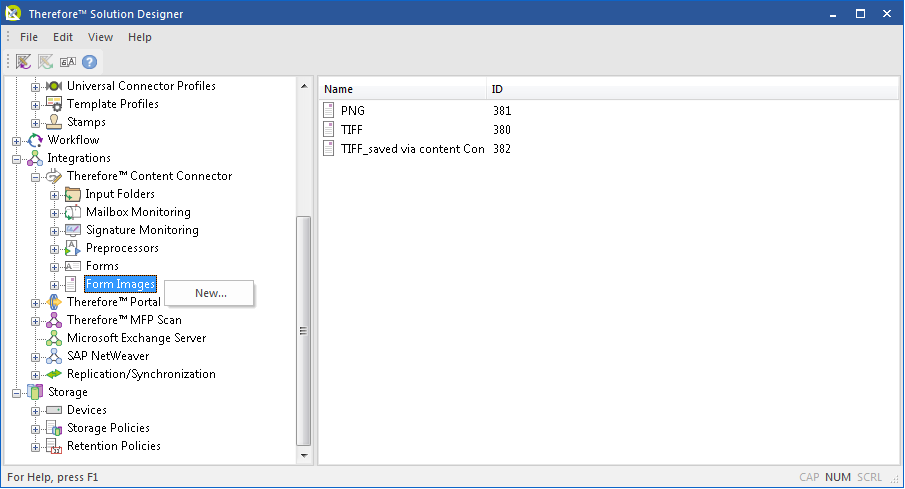Click the first toolbar design icon

coord(24,61)
